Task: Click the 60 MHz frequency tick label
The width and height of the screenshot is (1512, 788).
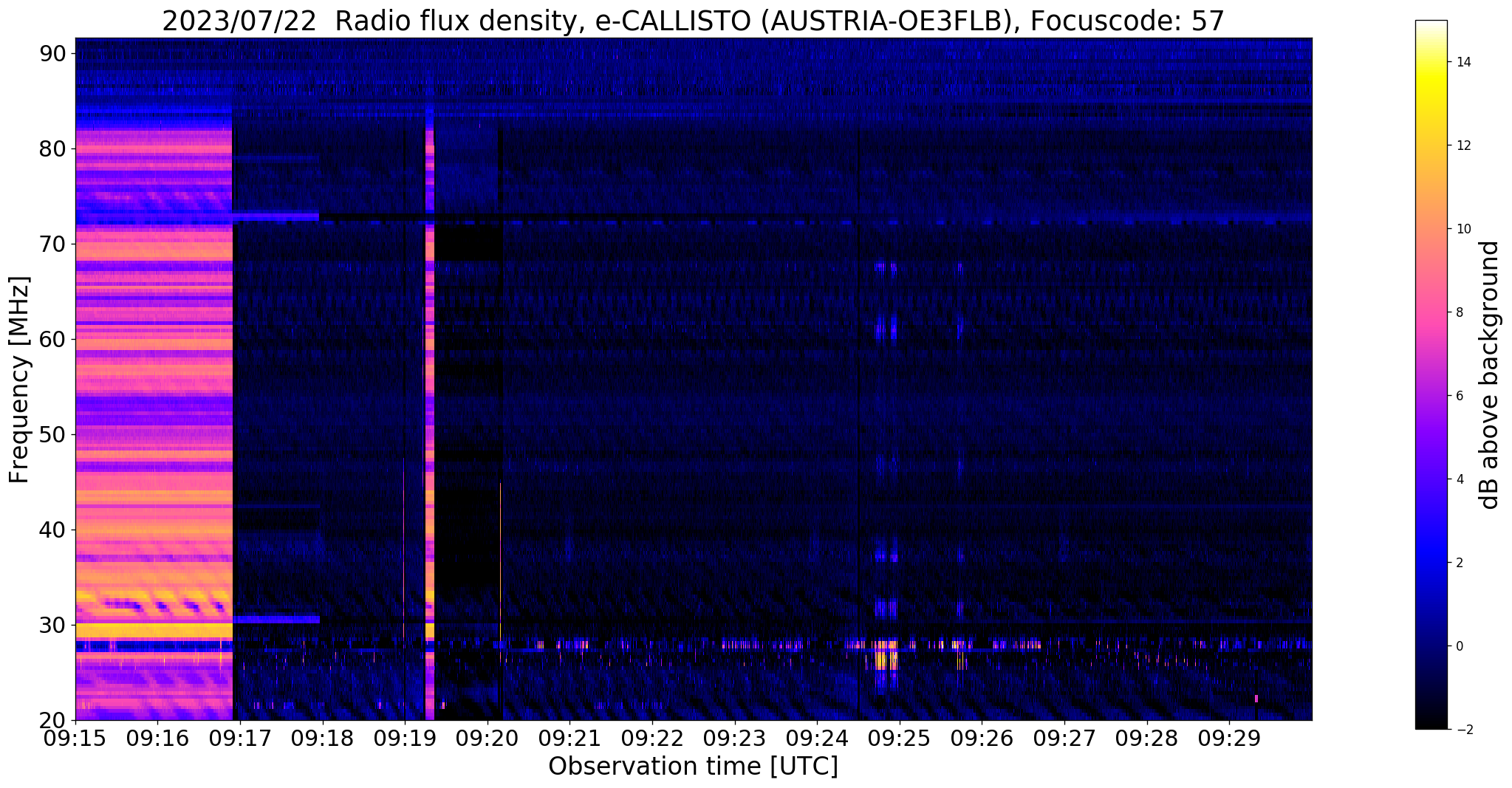Action: click(x=53, y=340)
